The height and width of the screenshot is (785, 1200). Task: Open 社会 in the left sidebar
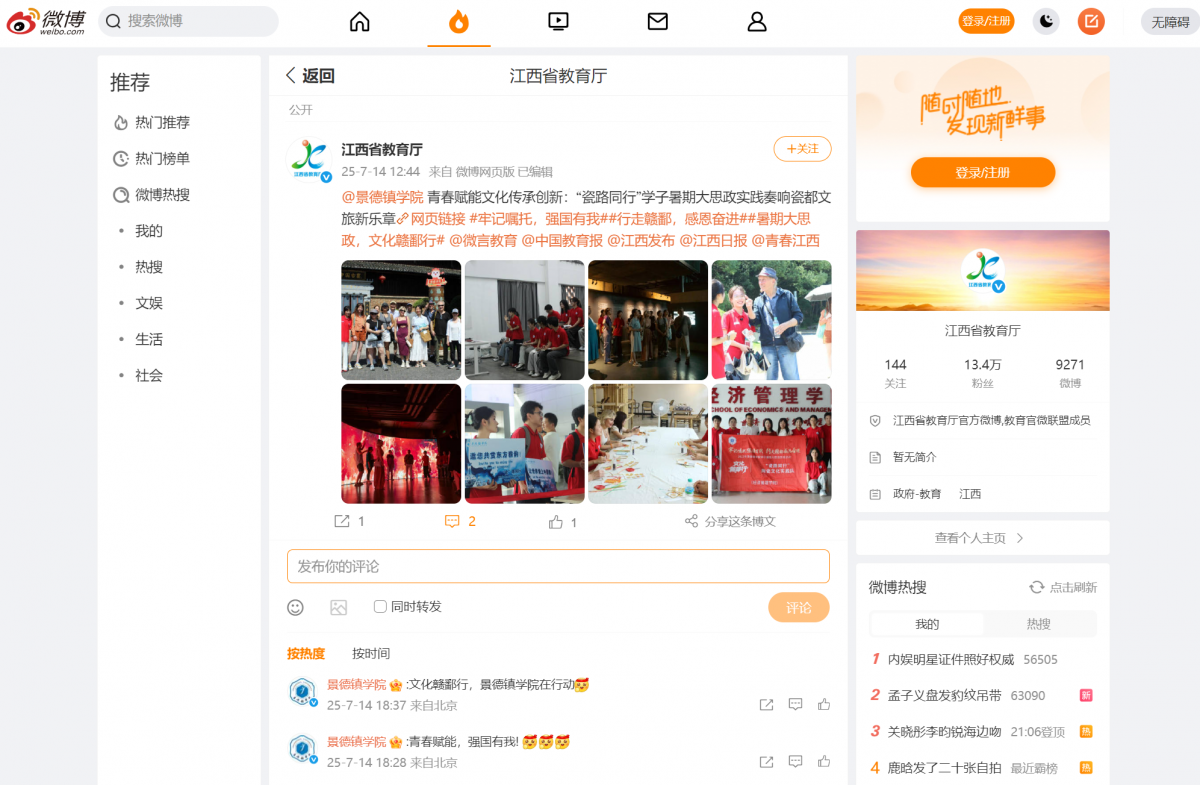pos(149,375)
